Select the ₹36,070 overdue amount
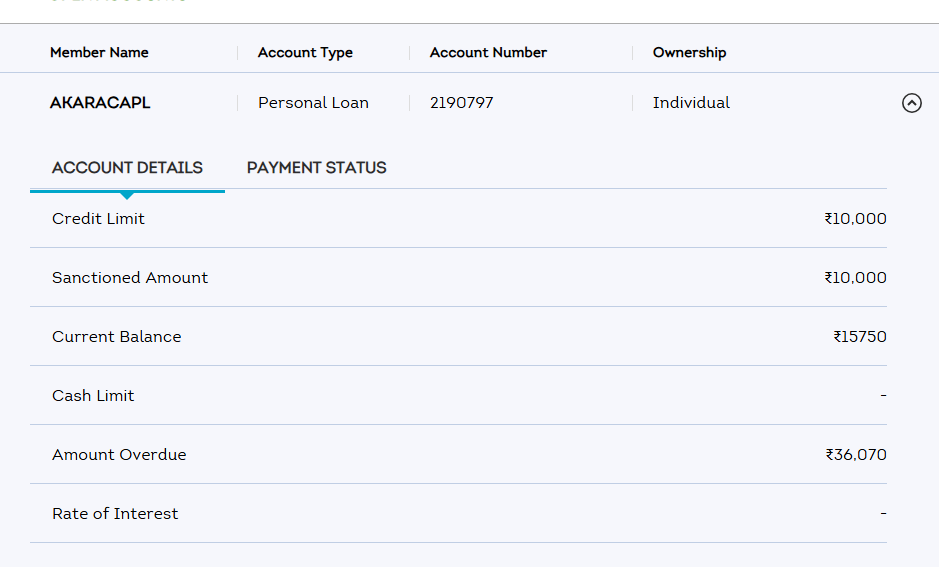The image size is (939, 567). pyautogui.click(x=855, y=454)
